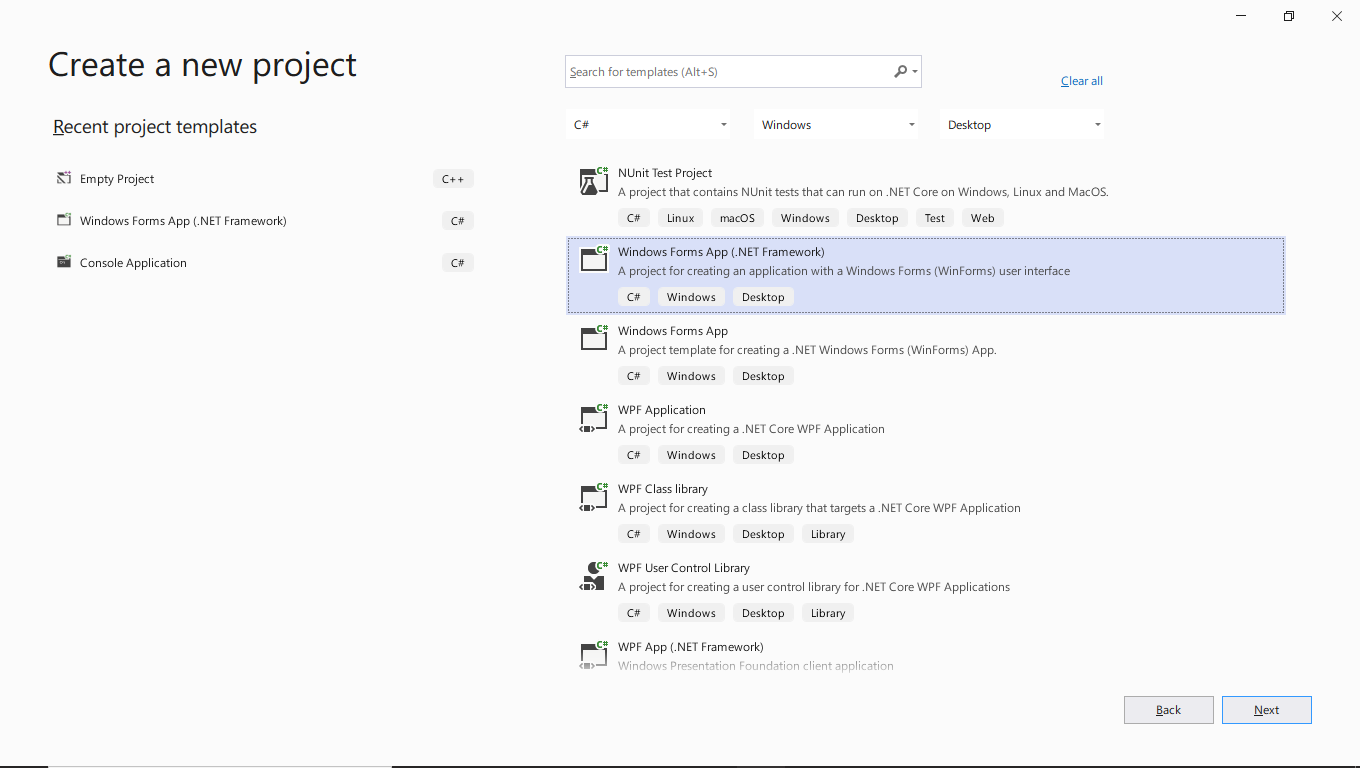Image resolution: width=1360 pixels, height=768 pixels.
Task: Open the Desktop project type dropdown
Action: click(1022, 125)
